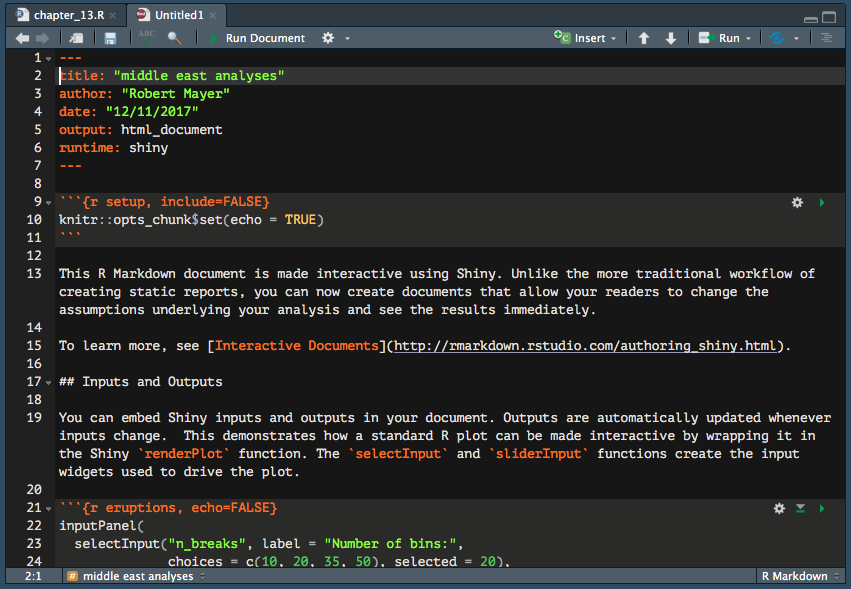This screenshot has height=589, width=851.
Task: Open eruptions chunk options gear
Action: click(779, 508)
